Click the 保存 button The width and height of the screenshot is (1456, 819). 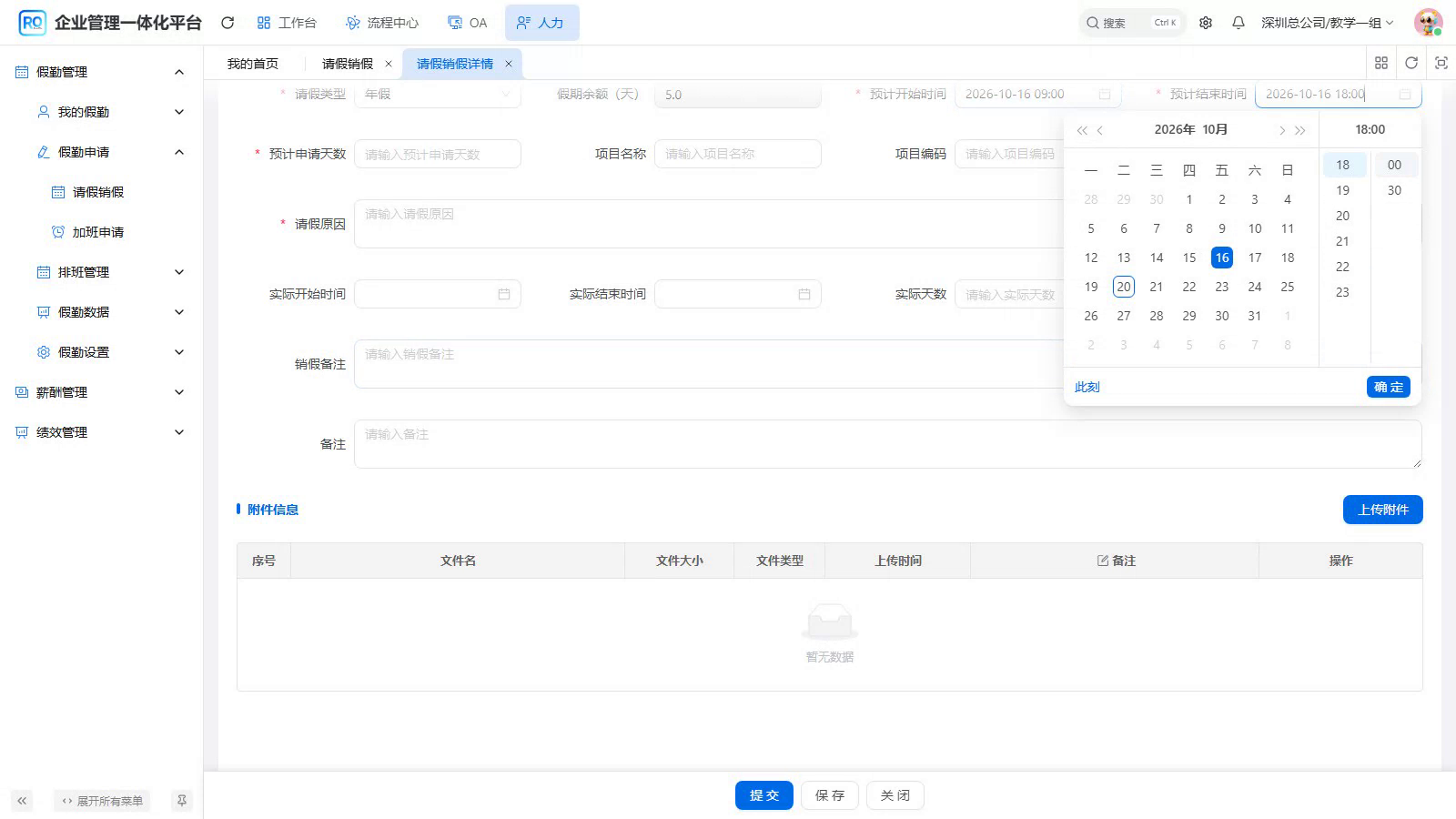point(830,795)
